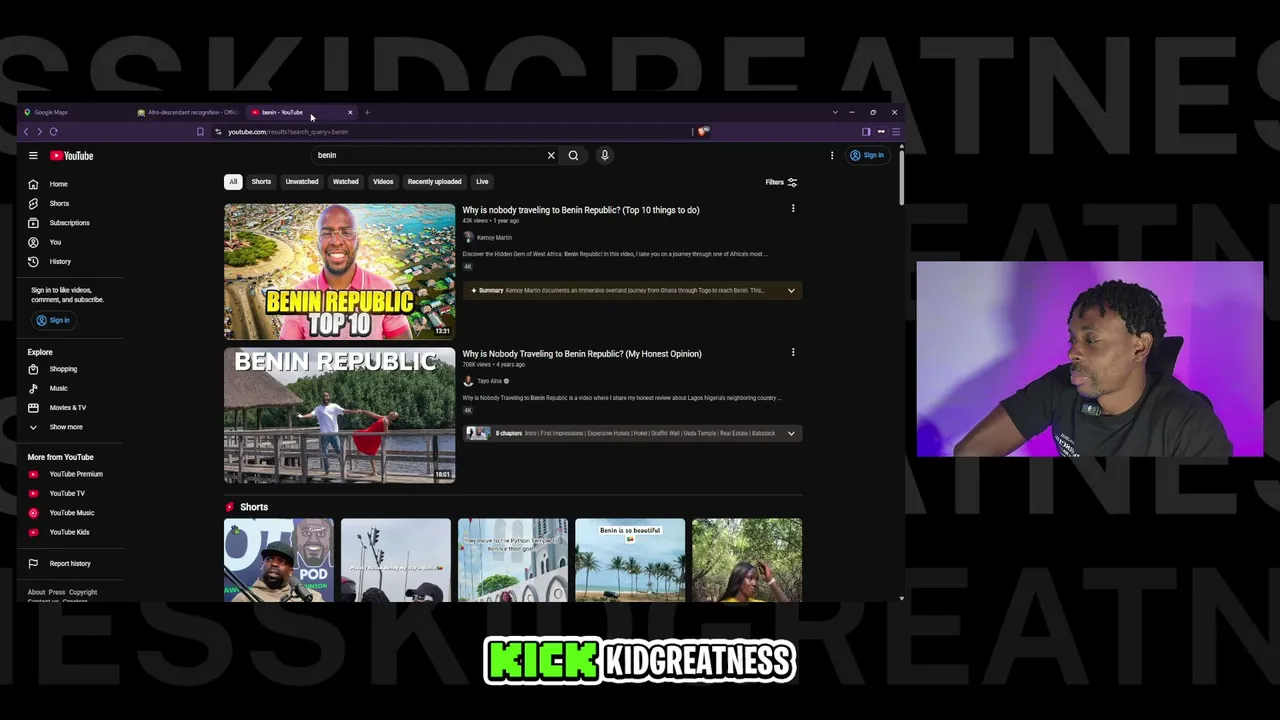Select the Unwatched filter chip
The image size is (1280, 720).
pyautogui.click(x=302, y=182)
